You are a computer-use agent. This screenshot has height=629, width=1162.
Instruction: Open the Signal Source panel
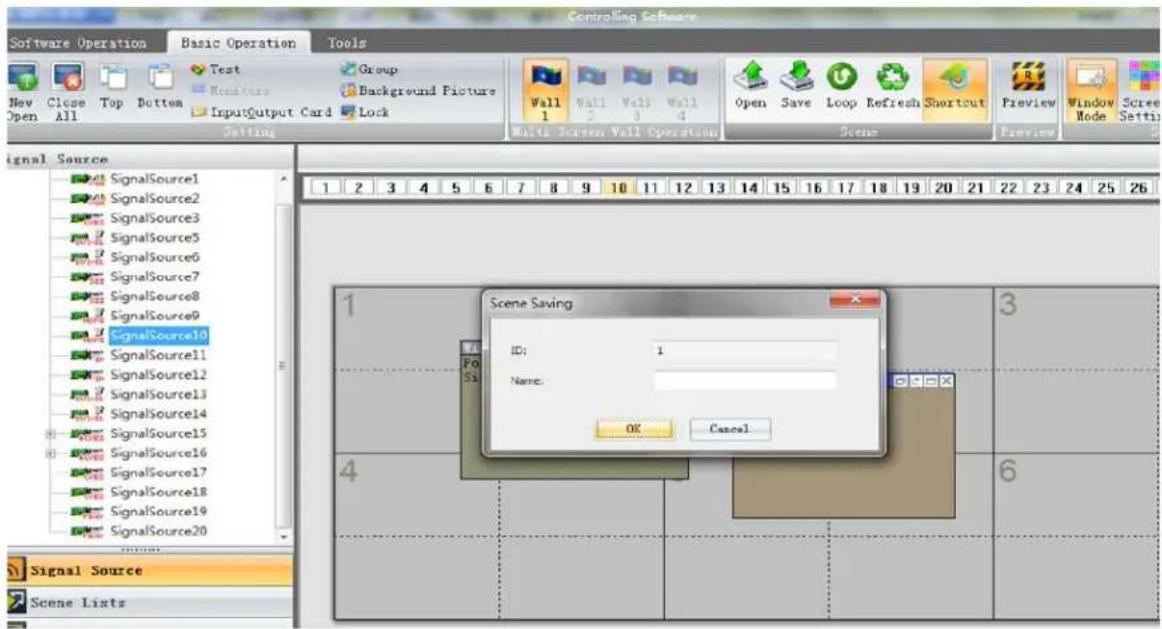pos(150,570)
